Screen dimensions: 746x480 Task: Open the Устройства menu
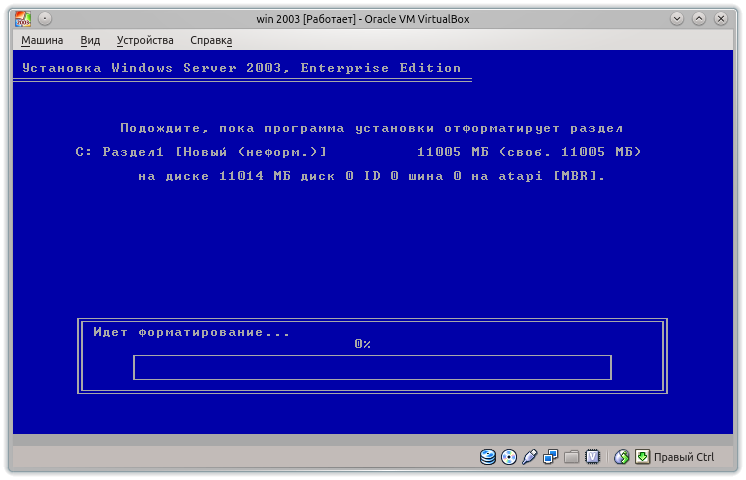pyautogui.click(x=145, y=40)
